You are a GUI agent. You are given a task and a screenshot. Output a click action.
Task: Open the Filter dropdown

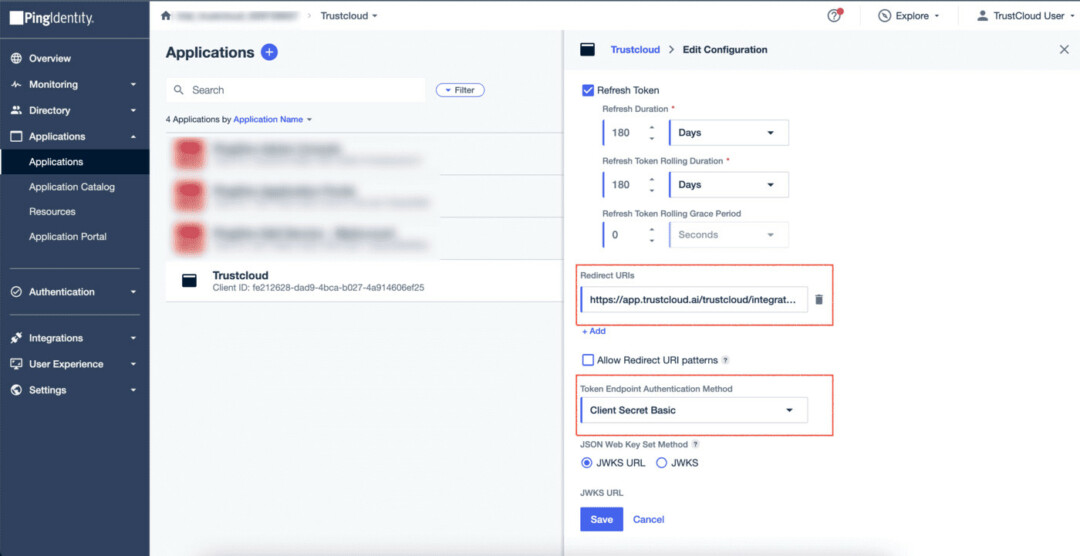click(460, 90)
